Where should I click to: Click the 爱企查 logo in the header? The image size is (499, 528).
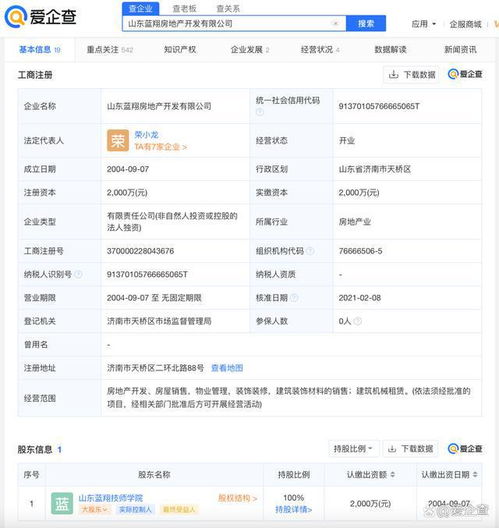point(40,17)
